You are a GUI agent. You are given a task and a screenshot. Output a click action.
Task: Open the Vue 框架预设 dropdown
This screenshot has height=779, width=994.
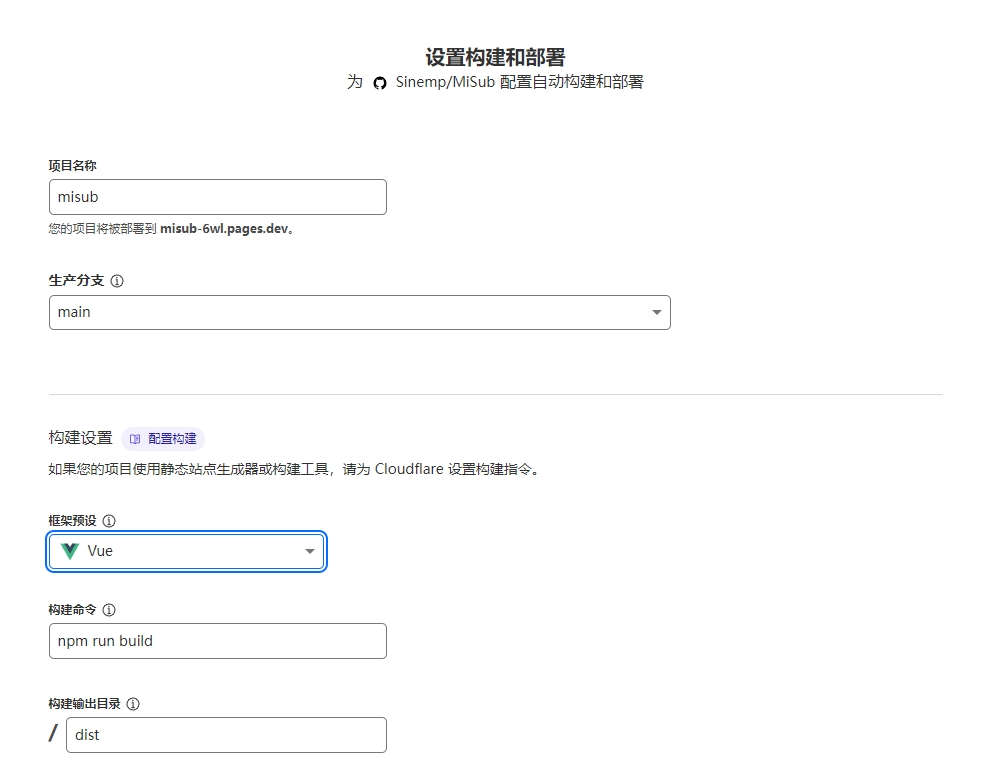point(186,551)
